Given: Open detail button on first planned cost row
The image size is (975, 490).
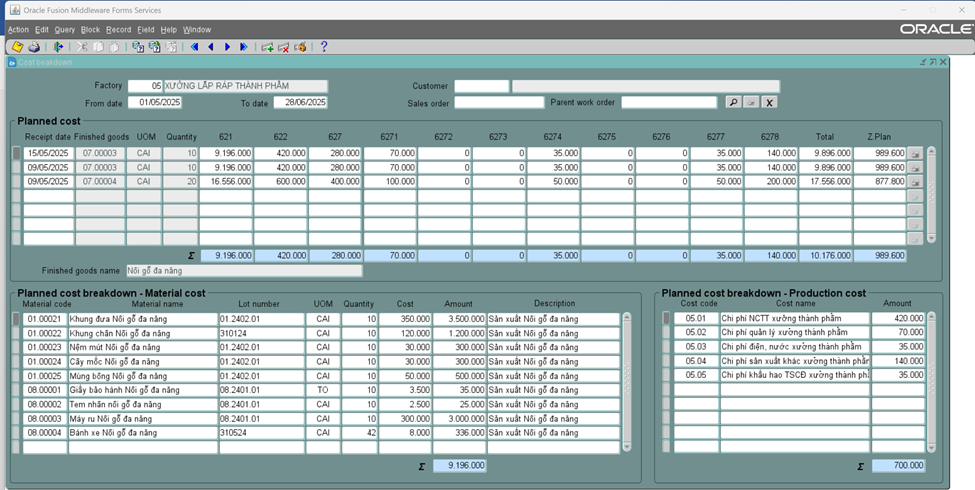Looking at the screenshot, I should (x=915, y=154).
